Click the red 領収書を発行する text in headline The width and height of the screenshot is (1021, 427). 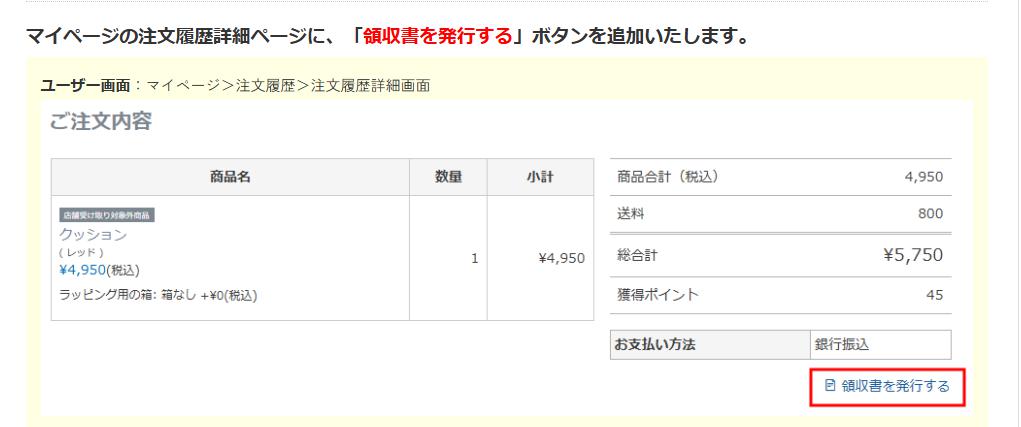[438, 36]
